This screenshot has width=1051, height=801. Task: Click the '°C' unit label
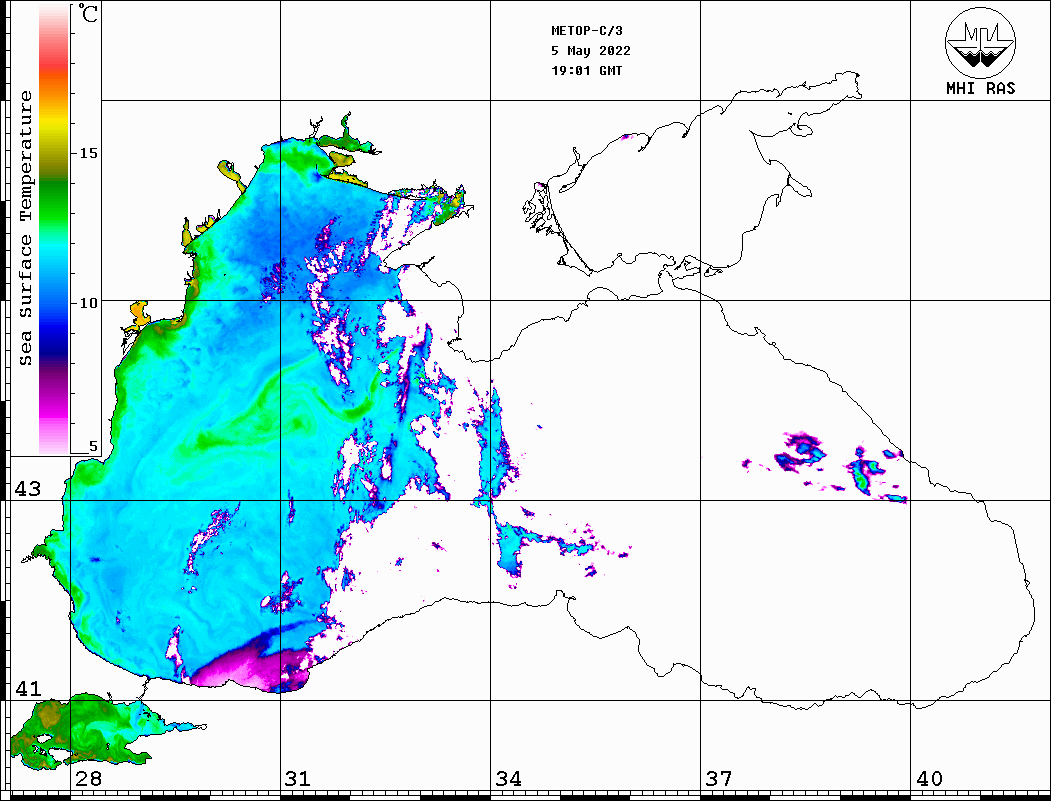point(88,13)
